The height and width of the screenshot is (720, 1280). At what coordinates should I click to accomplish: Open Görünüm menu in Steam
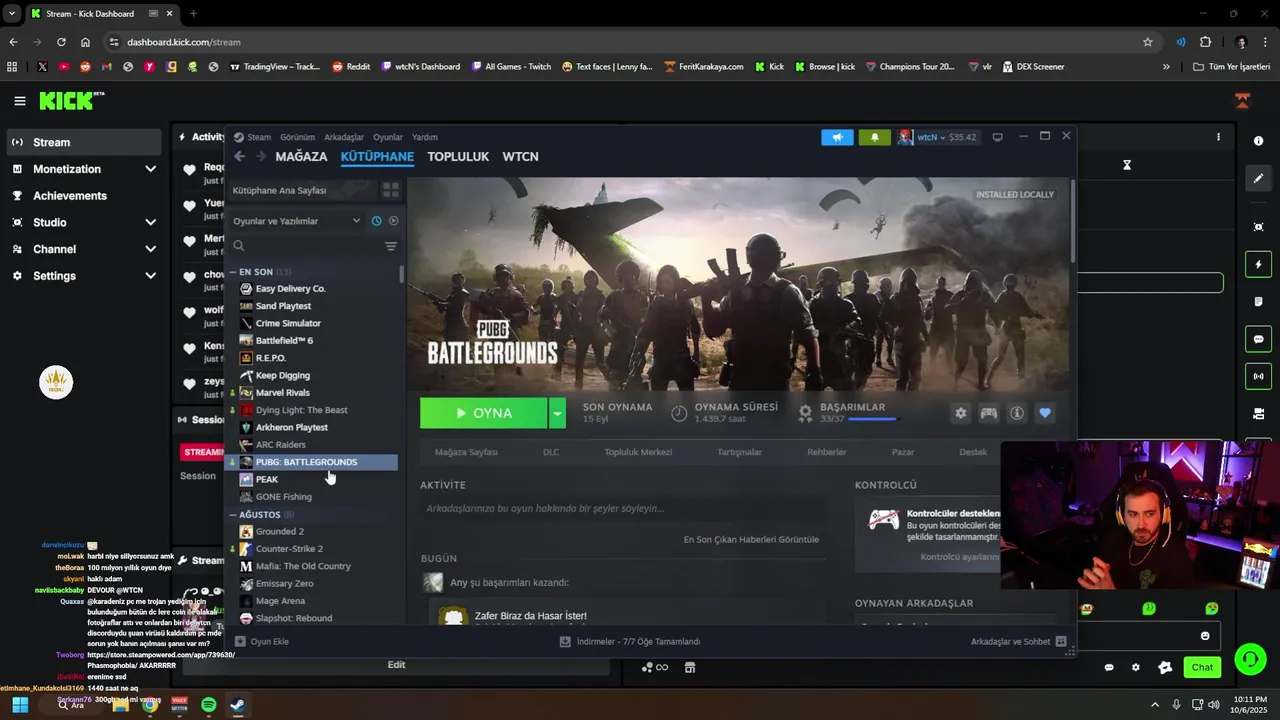click(297, 137)
